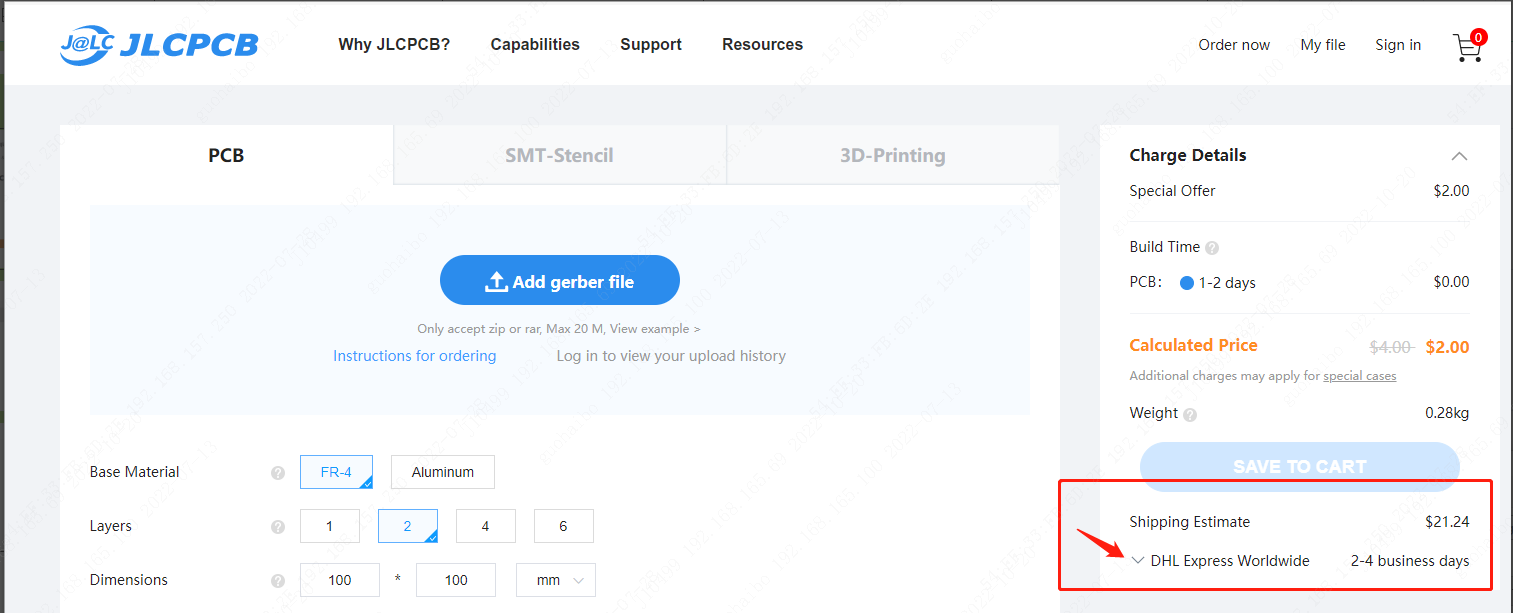The height and width of the screenshot is (613, 1513).
Task: Choose 1 layer option
Action: (329, 526)
